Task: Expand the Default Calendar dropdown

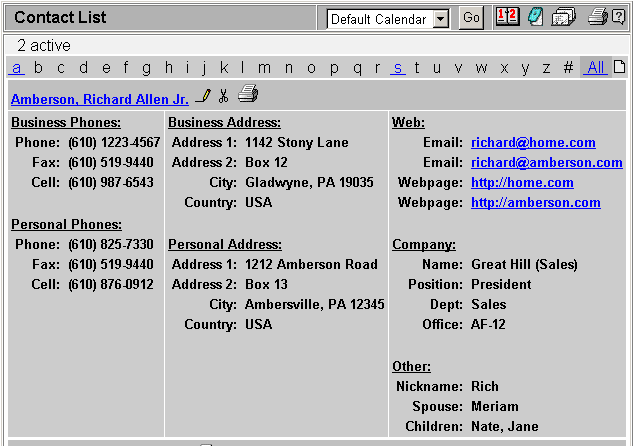Action: pyautogui.click(x=441, y=19)
